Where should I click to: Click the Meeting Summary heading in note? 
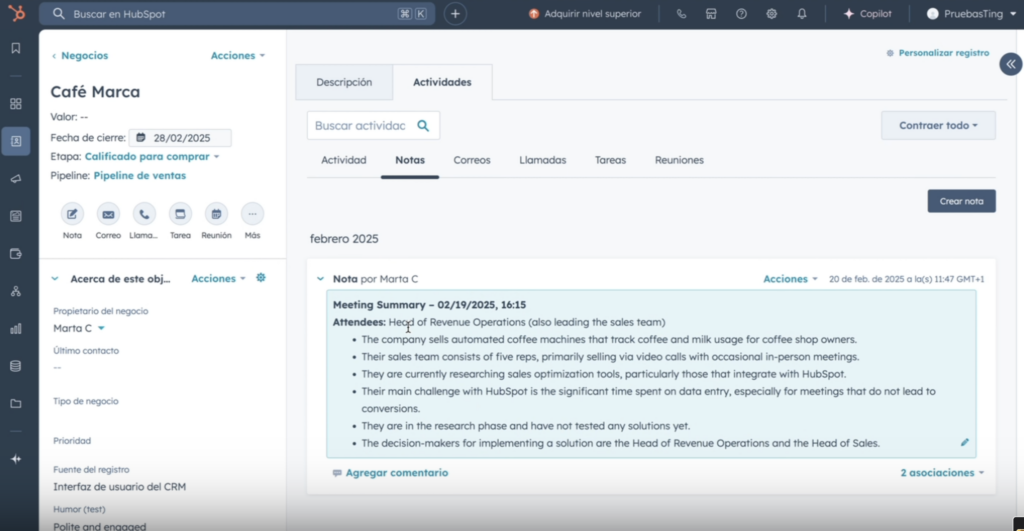click(429, 304)
